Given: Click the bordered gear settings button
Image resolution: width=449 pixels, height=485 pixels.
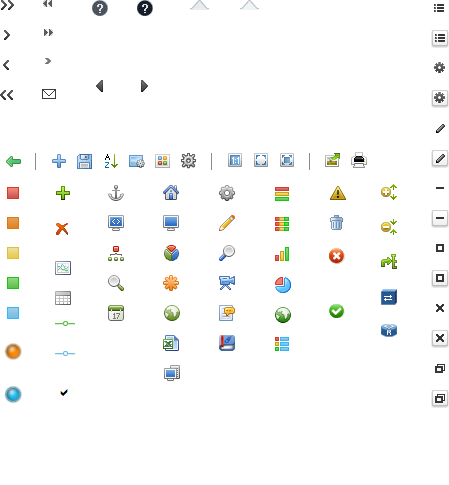Looking at the screenshot, I should 440,98.
